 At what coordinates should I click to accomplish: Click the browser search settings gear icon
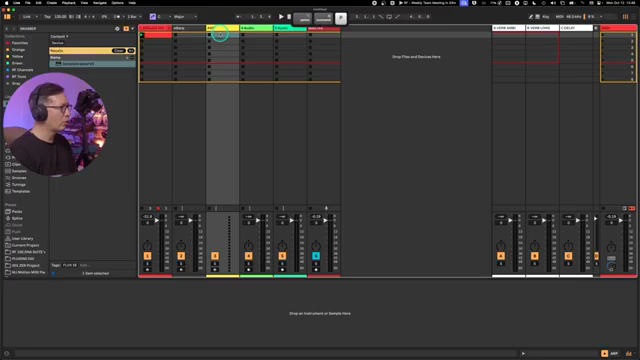tap(117, 29)
